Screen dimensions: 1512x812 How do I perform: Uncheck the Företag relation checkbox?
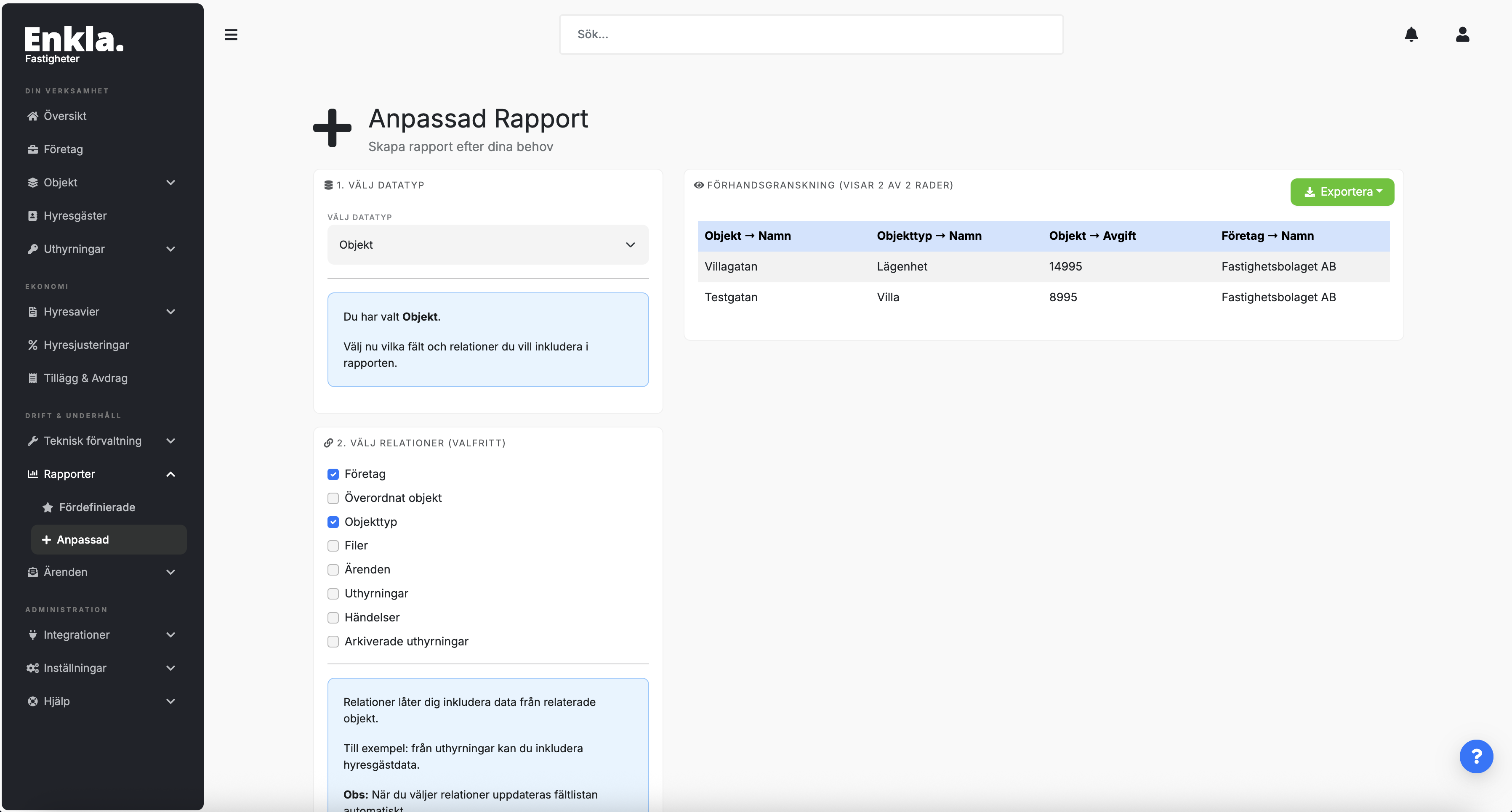(x=333, y=474)
